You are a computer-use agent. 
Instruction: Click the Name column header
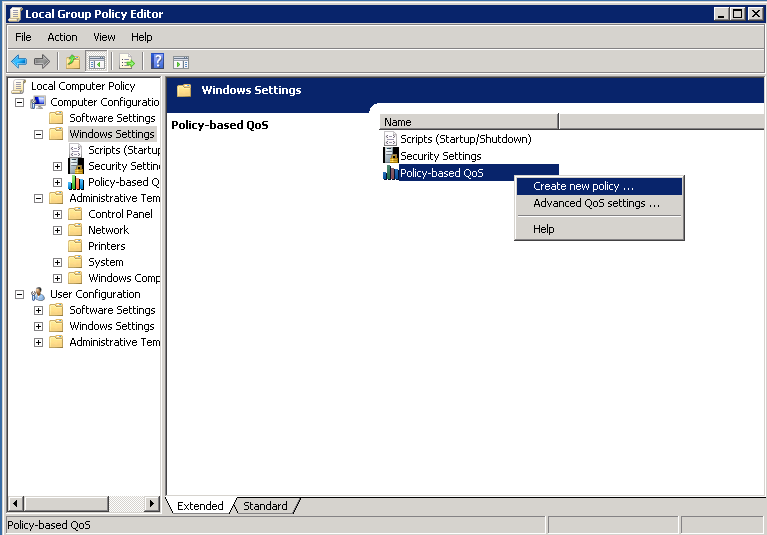469,122
